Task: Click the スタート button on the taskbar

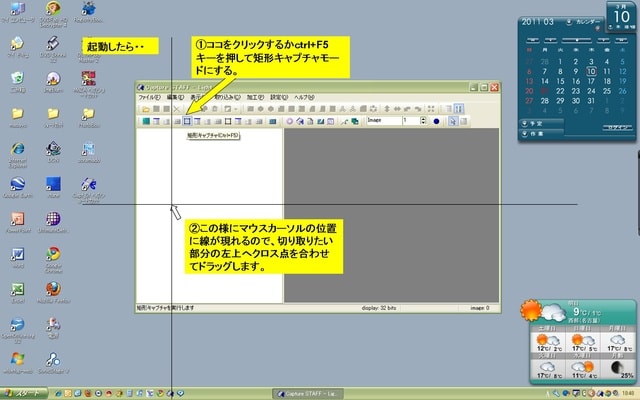Action: [x=24, y=393]
